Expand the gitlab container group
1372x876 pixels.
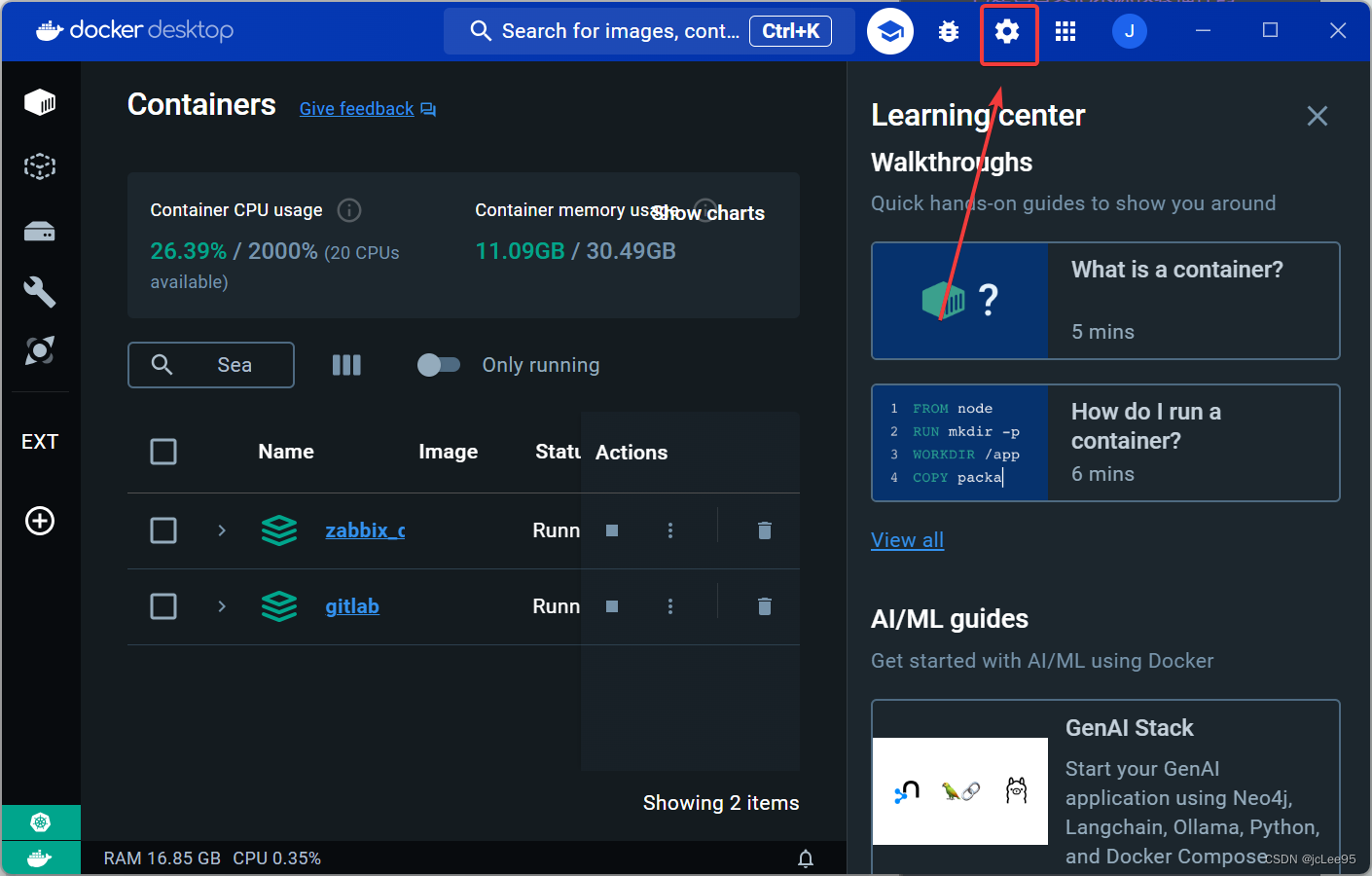[222, 606]
